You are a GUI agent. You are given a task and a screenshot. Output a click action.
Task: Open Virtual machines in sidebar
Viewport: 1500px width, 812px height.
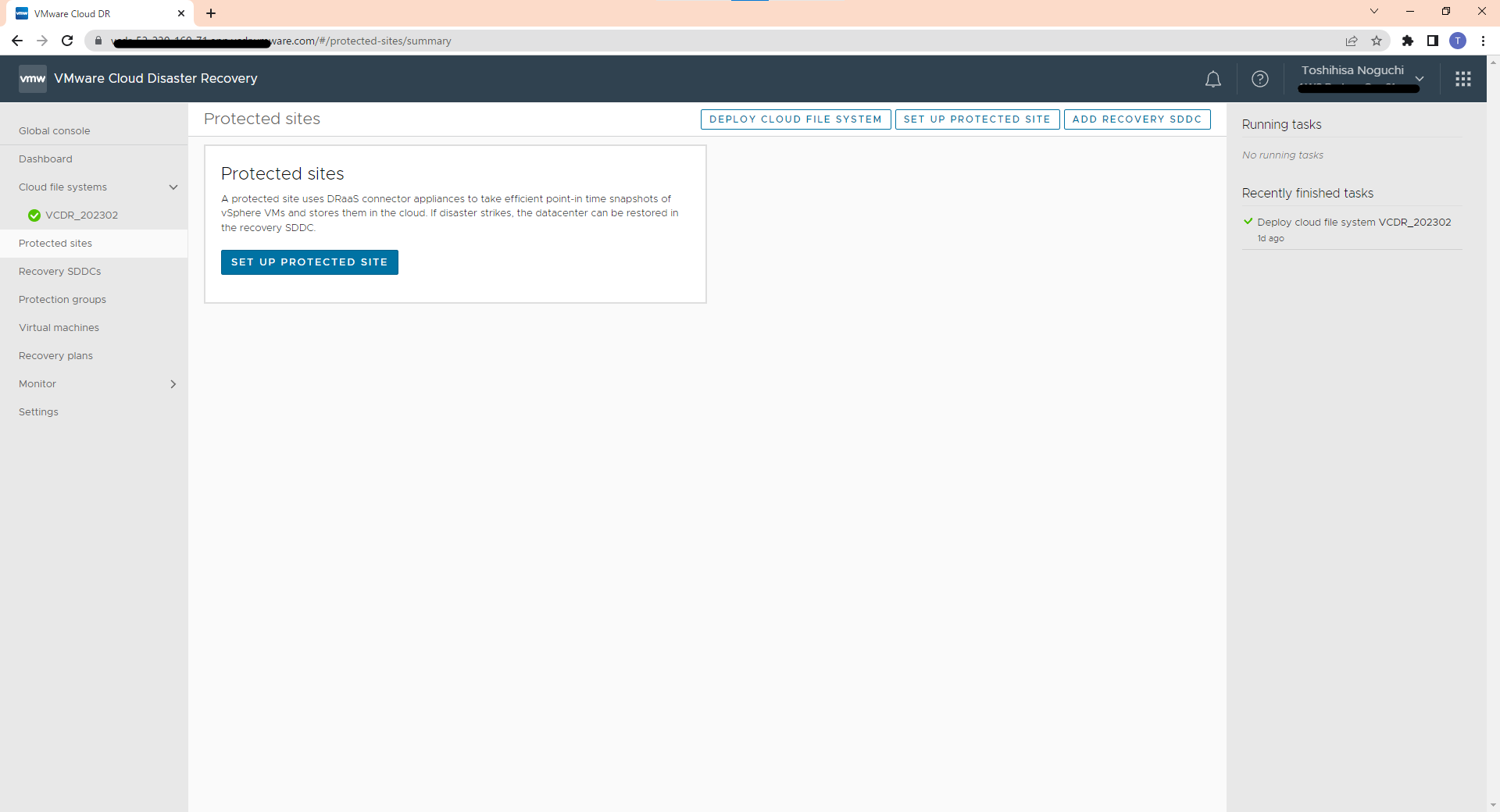tap(59, 328)
